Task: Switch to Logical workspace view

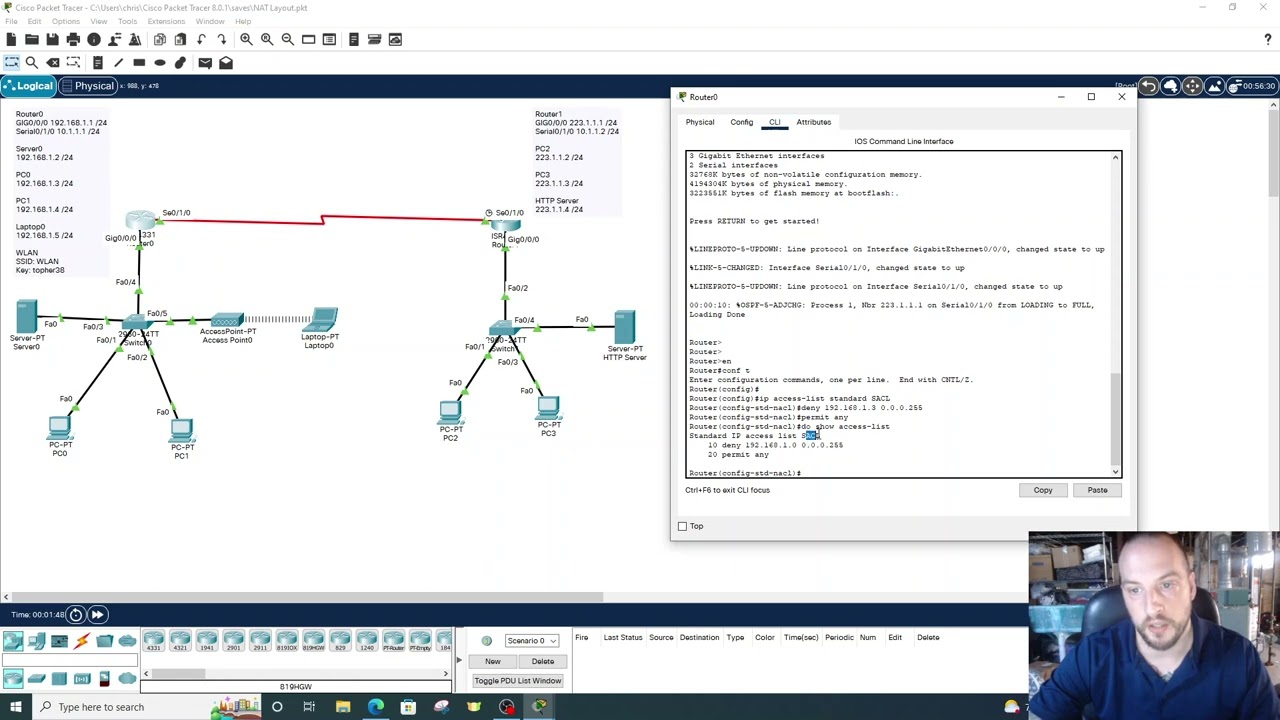Action: tap(28, 86)
